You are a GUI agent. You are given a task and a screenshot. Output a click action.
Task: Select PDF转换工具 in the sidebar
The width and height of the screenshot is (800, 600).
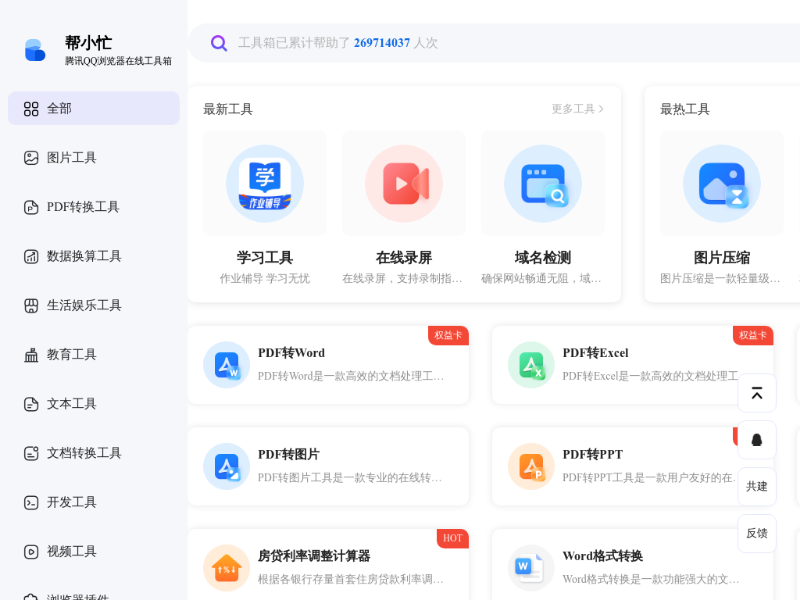94,207
